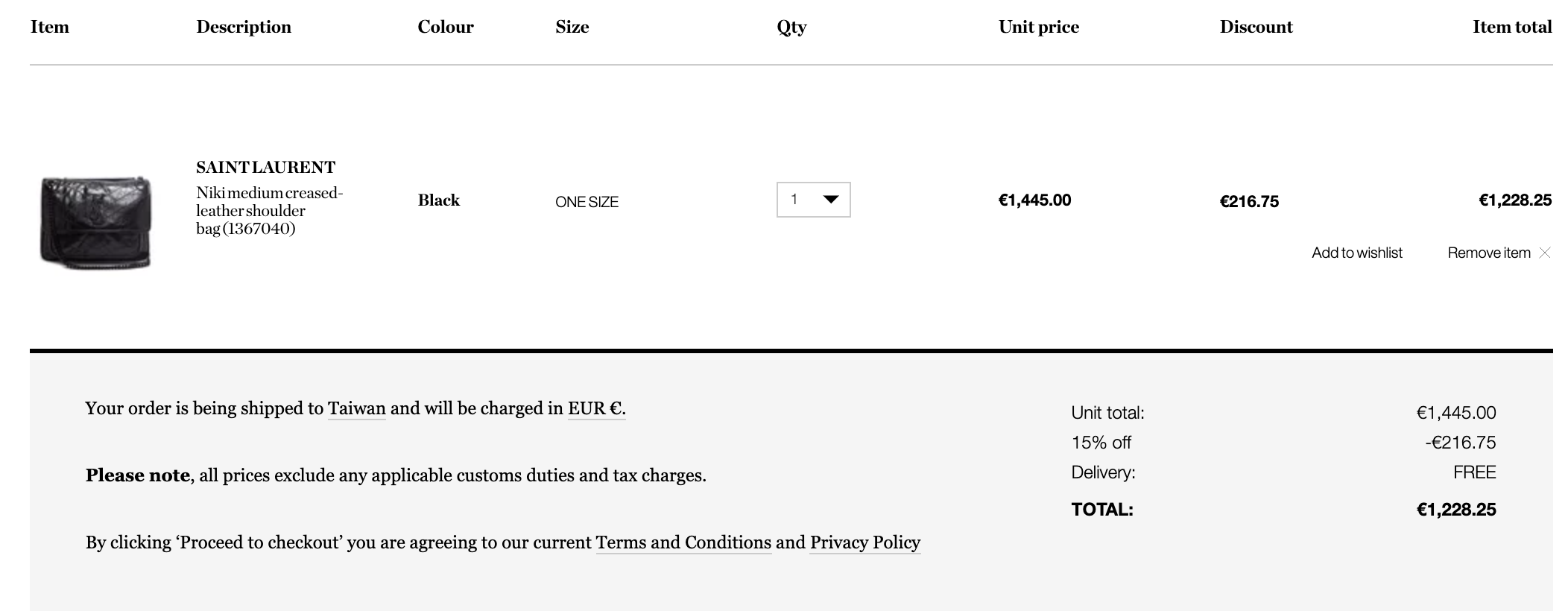The image size is (1568, 611).
Task: Open the Privacy Policy link
Action: (x=864, y=542)
